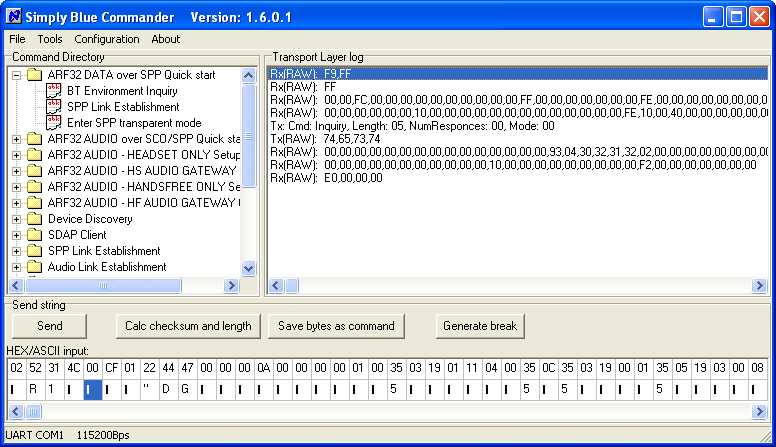The height and width of the screenshot is (447, 776).
Task: Click the hex cell '52' in HEX input
Action: 35,368
